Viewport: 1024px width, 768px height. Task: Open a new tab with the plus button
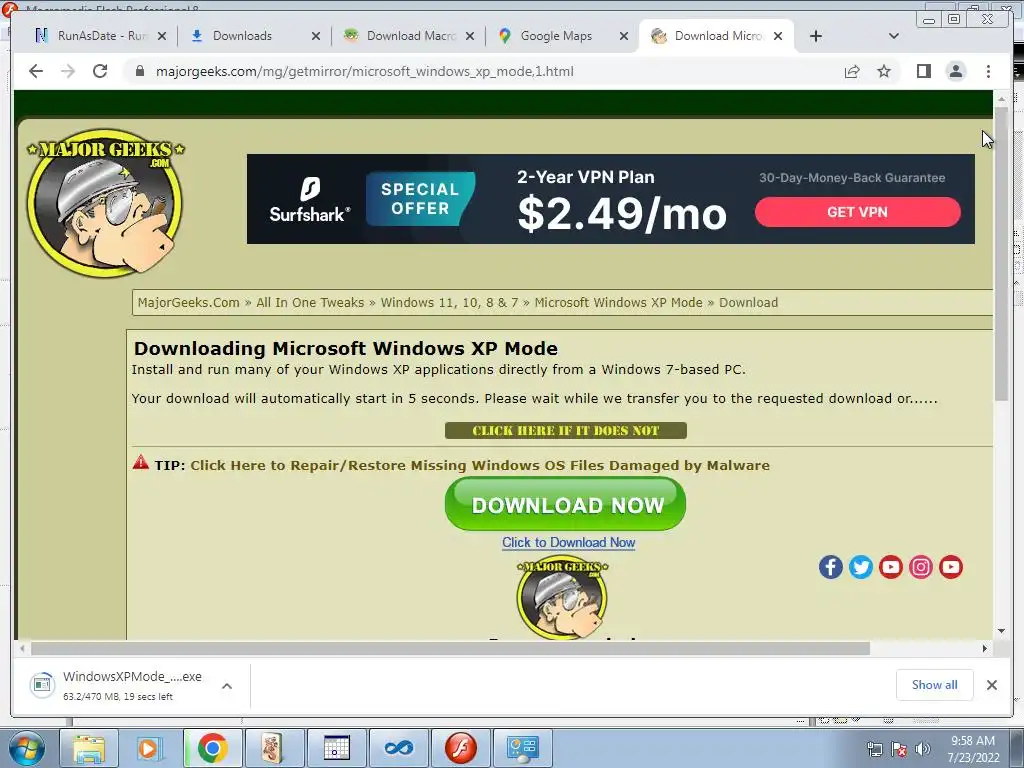(x=816, y=36)
